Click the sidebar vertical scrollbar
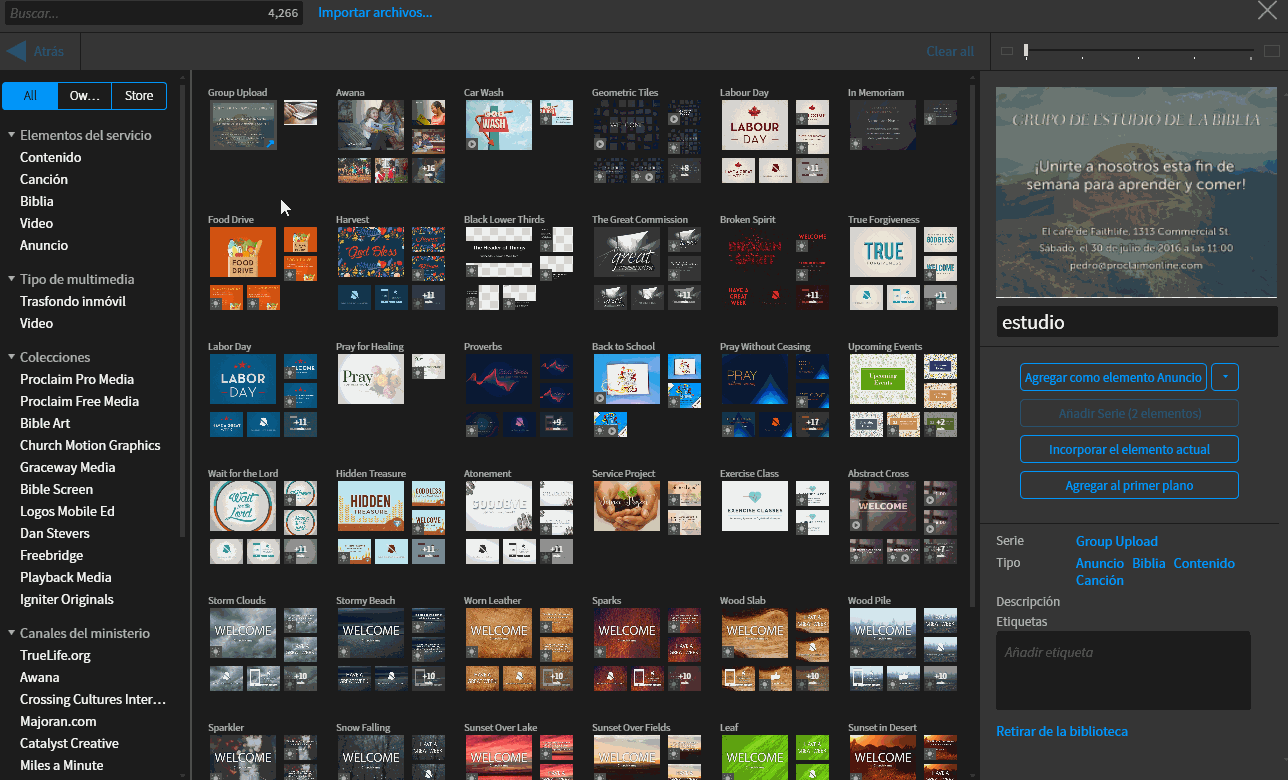Screen dimensions: 1288x780 182,309
